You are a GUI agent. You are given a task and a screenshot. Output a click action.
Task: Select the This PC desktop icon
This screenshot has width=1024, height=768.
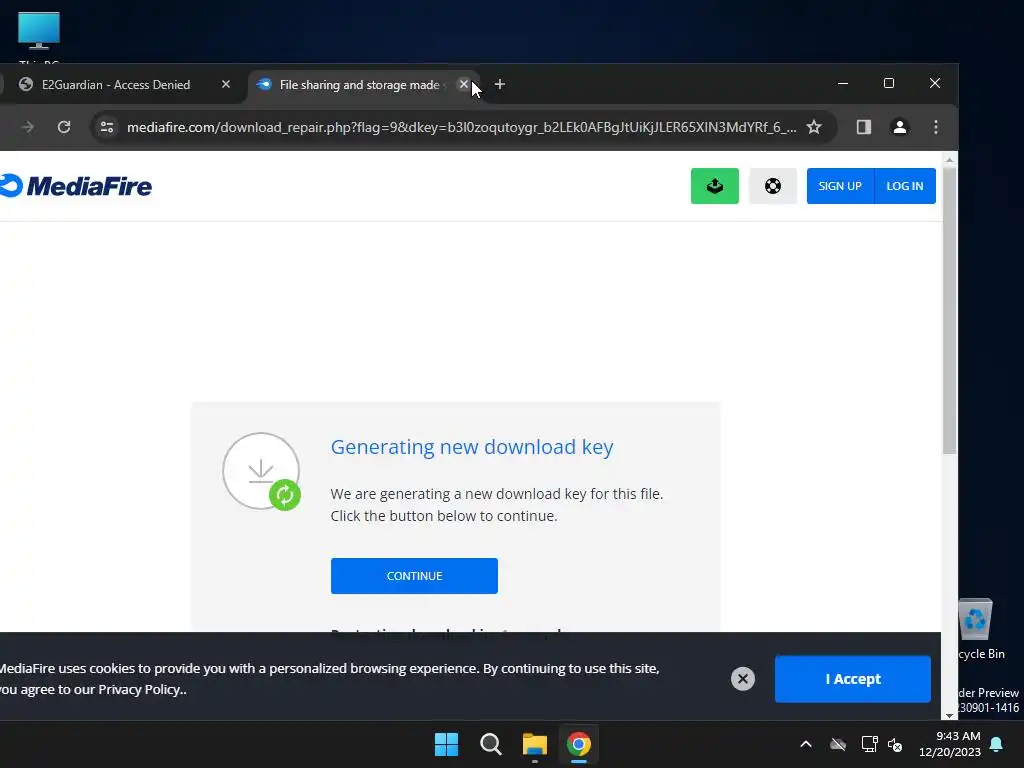coord(39,37)
